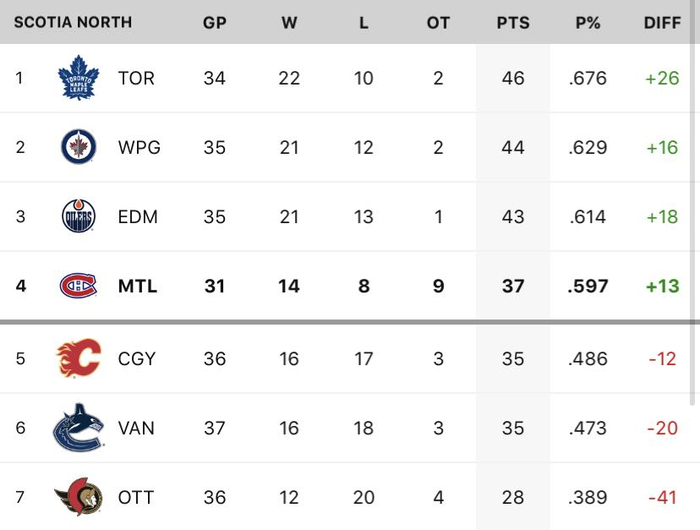Click the VAN team name
The width and height of the screenshot is (700, 530).
tap(136, 428)
